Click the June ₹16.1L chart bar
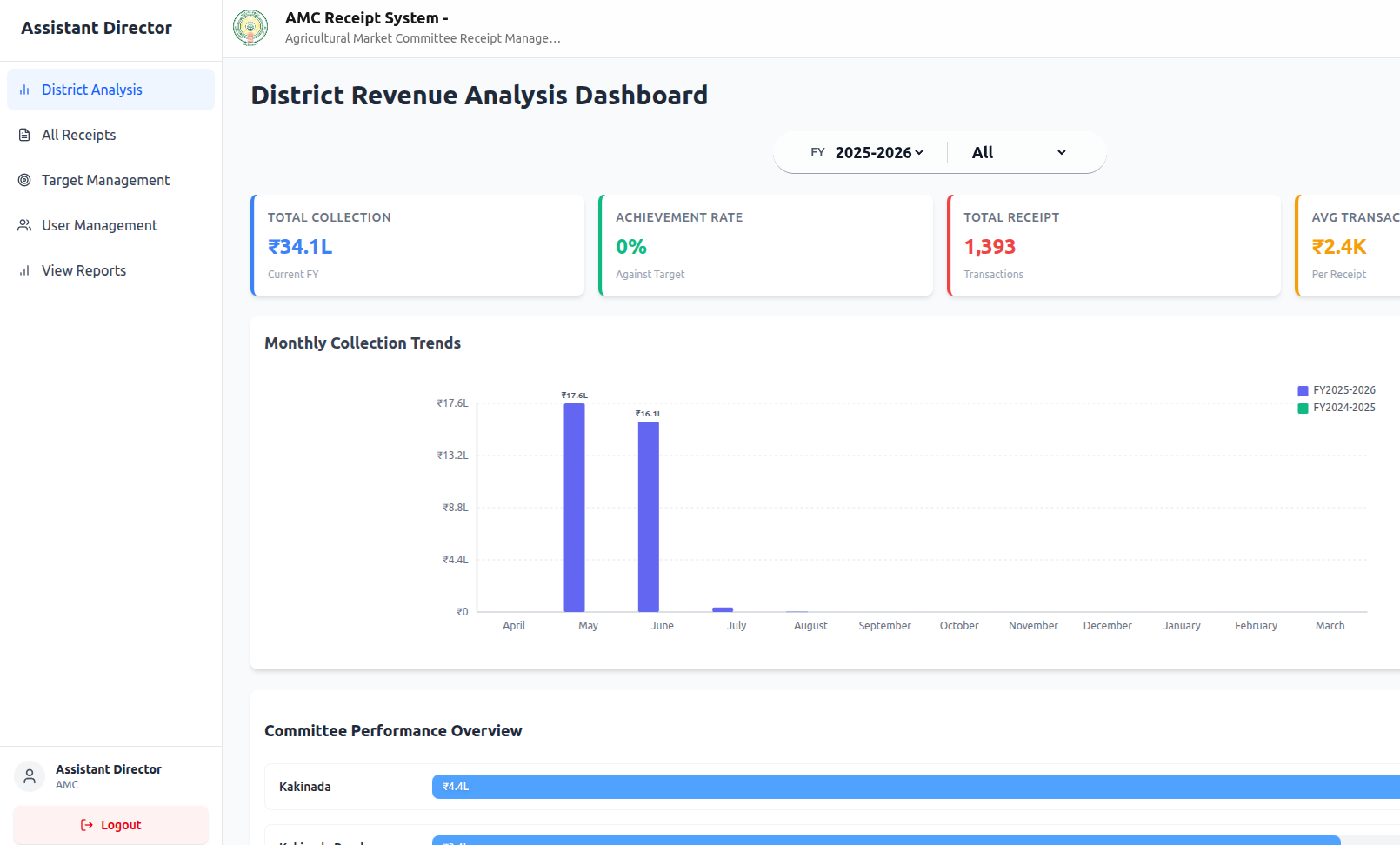 [x=649, y=516]
